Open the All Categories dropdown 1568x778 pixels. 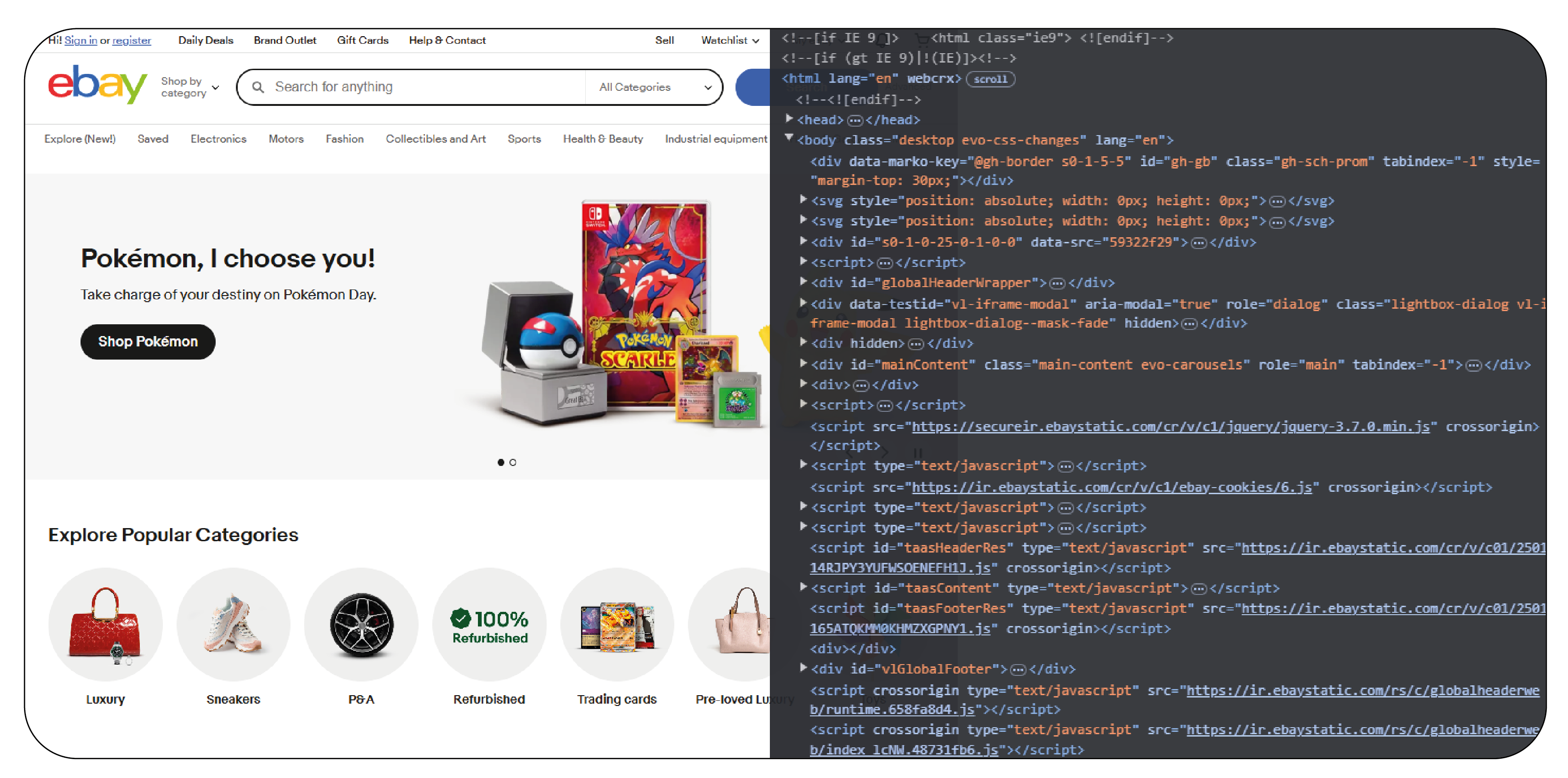click(655, 87)
